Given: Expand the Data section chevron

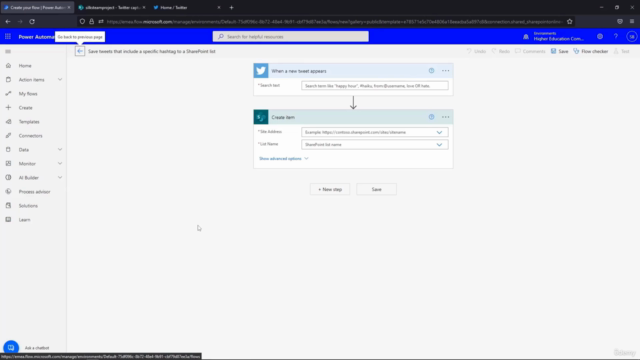Looking at the screenshot, I should [x=60, y=150].
